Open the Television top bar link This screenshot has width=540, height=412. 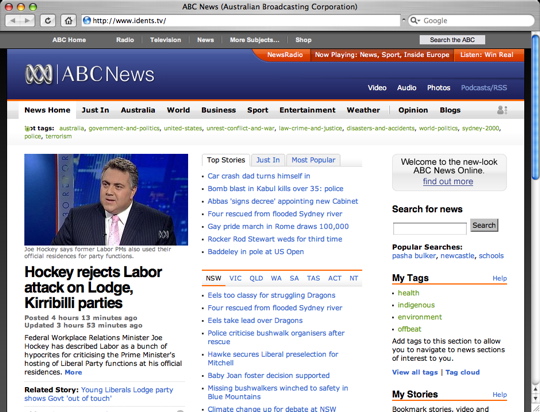click(165, 40)
